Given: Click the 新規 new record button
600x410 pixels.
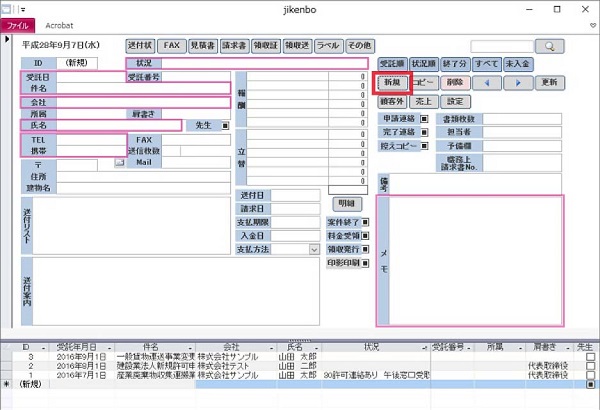Looking at the screenshot, I should coord(393,83).
